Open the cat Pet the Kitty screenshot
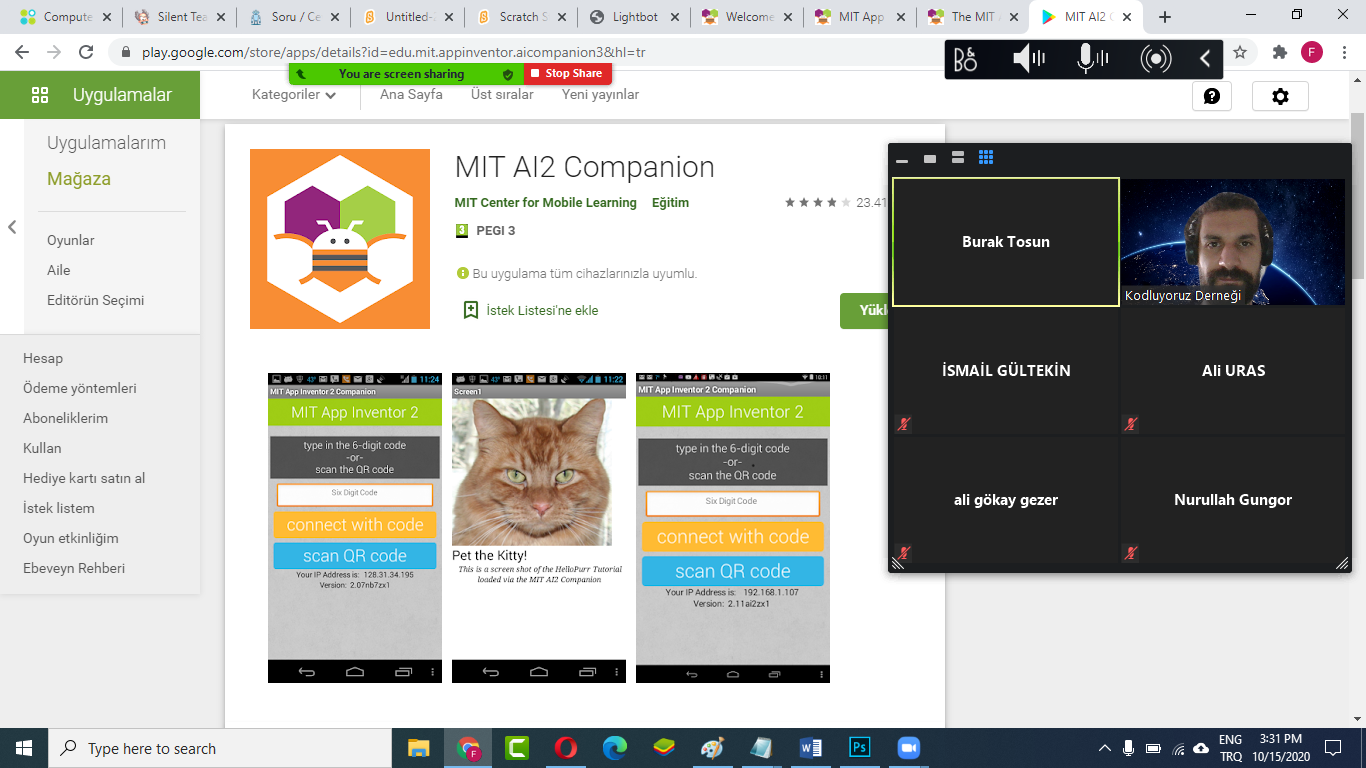1366x768 pixels. (x=539, y=528)
